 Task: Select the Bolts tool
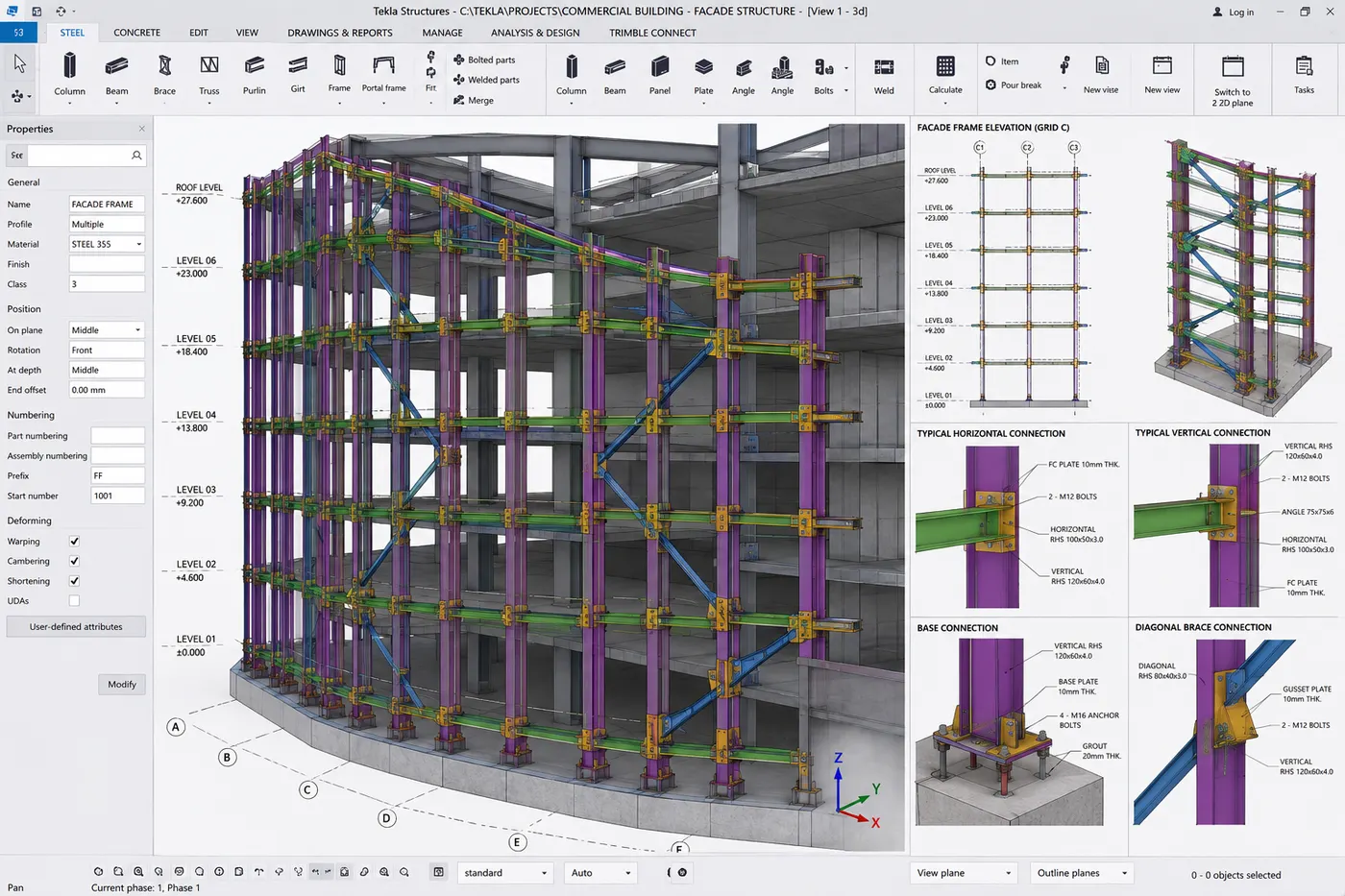tap(824, 75)
